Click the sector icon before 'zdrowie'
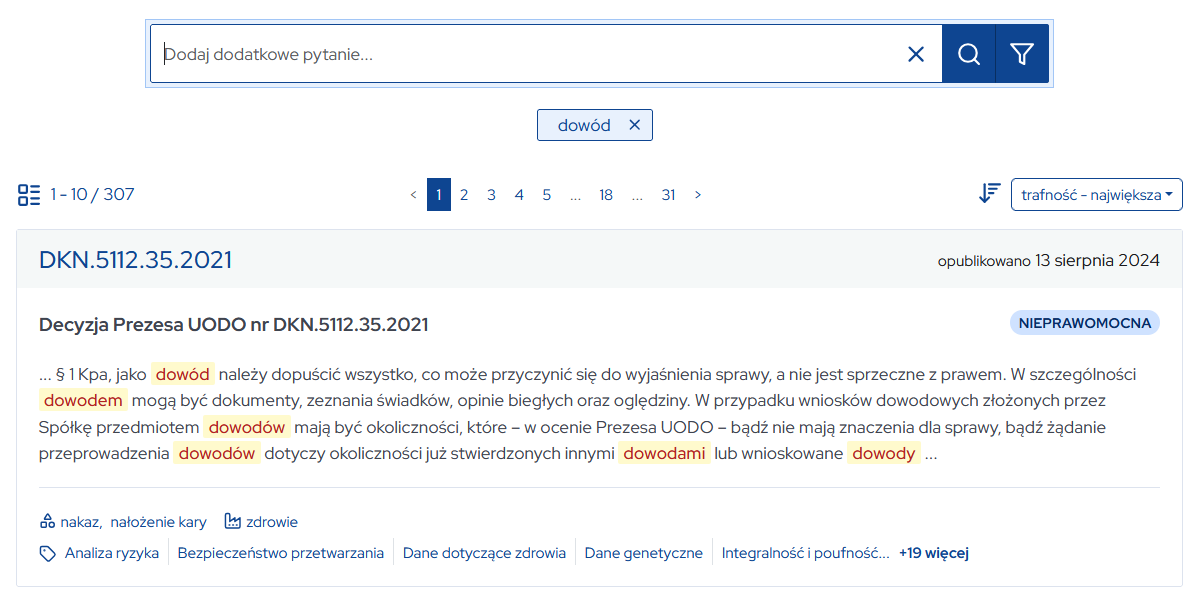1200x600 pixels. pos(233,521)
